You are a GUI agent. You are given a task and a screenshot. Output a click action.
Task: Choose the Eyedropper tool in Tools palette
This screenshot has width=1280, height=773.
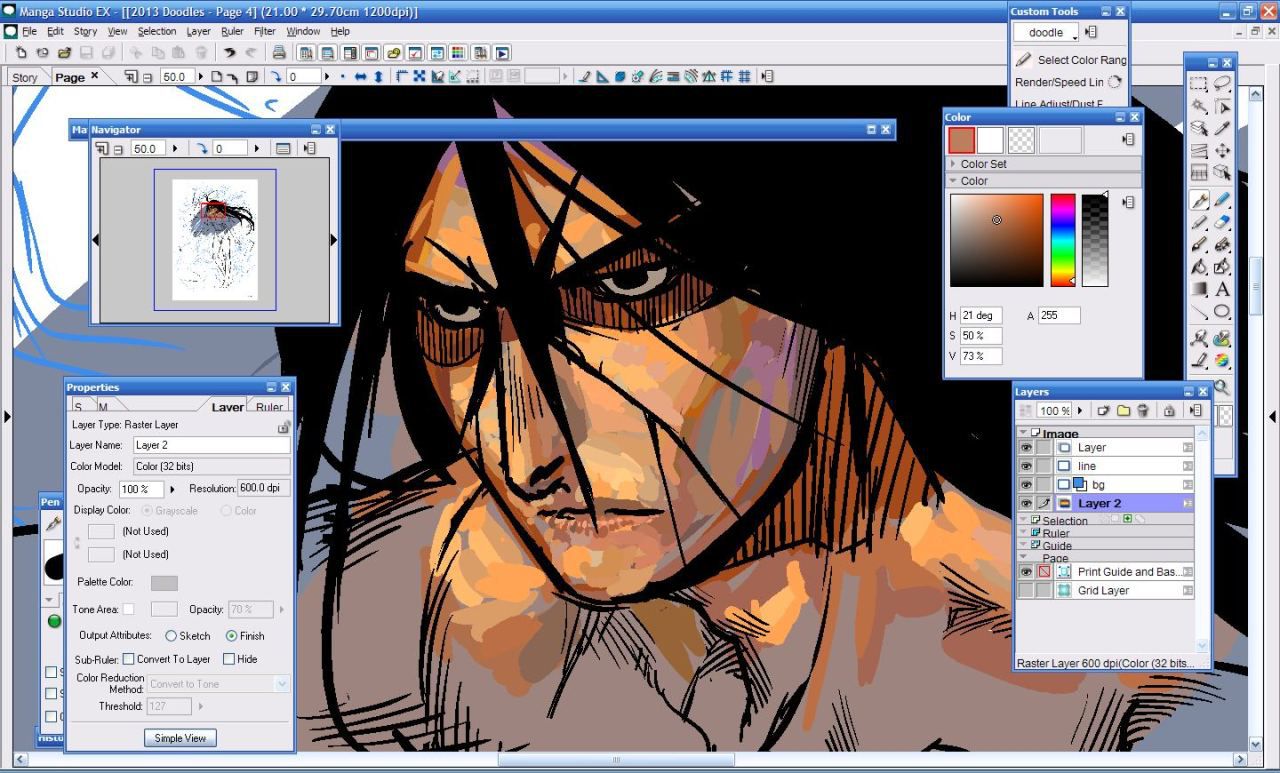[1222, 128]
